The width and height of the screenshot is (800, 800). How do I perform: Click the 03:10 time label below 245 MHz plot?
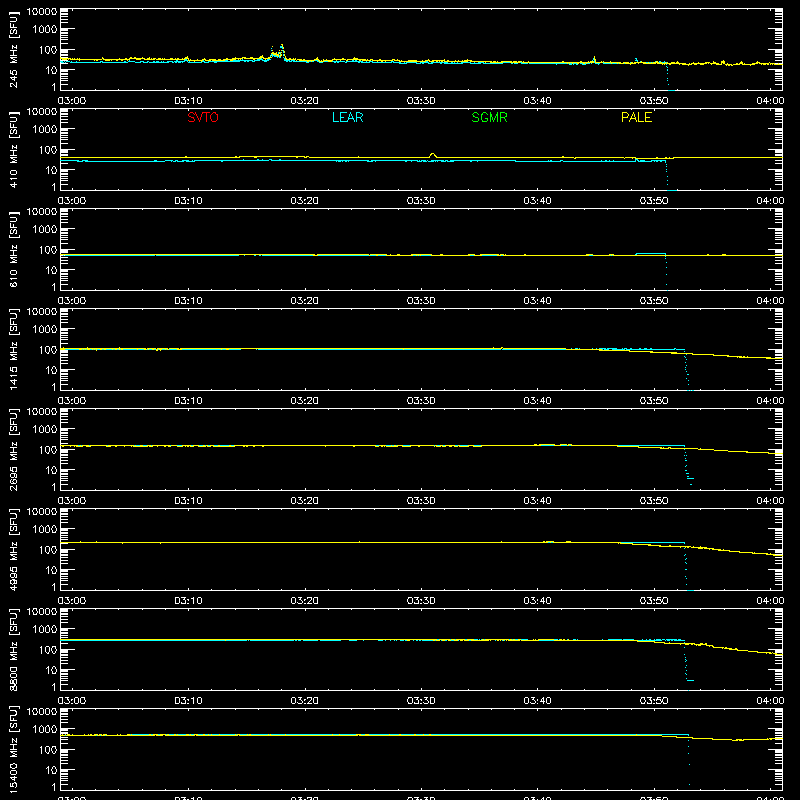coord(188,101)
